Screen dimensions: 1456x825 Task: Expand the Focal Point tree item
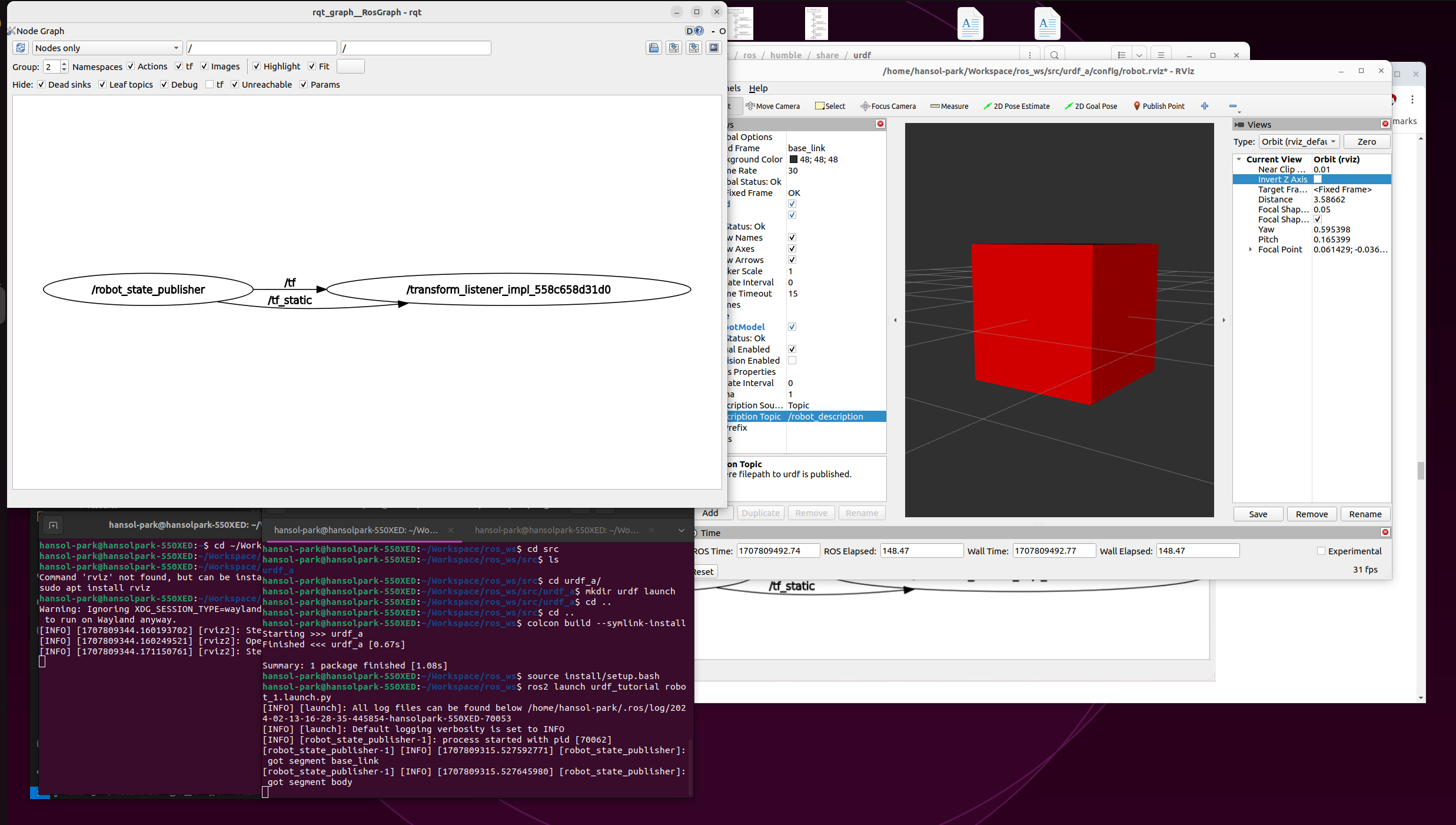tap(1251, 250)
